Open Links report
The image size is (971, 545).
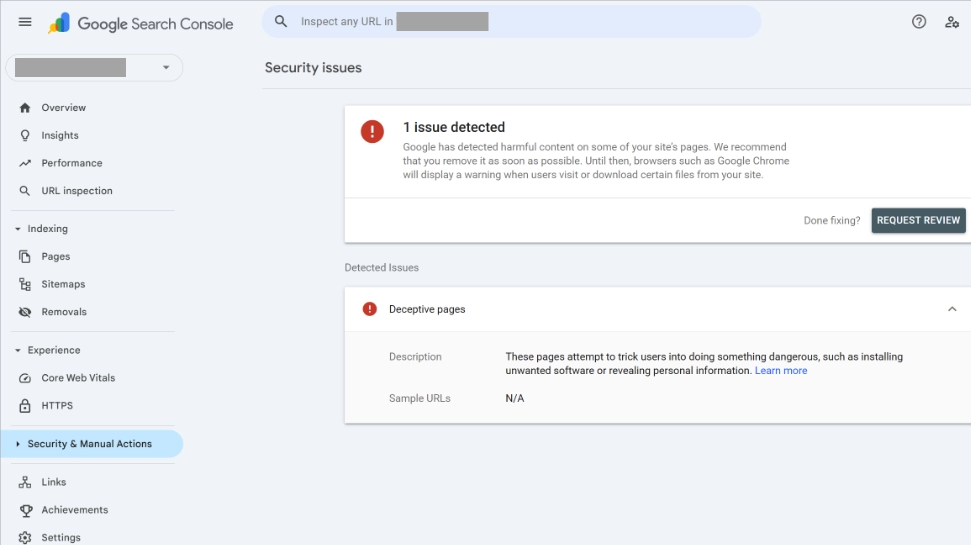click(54, 482)
